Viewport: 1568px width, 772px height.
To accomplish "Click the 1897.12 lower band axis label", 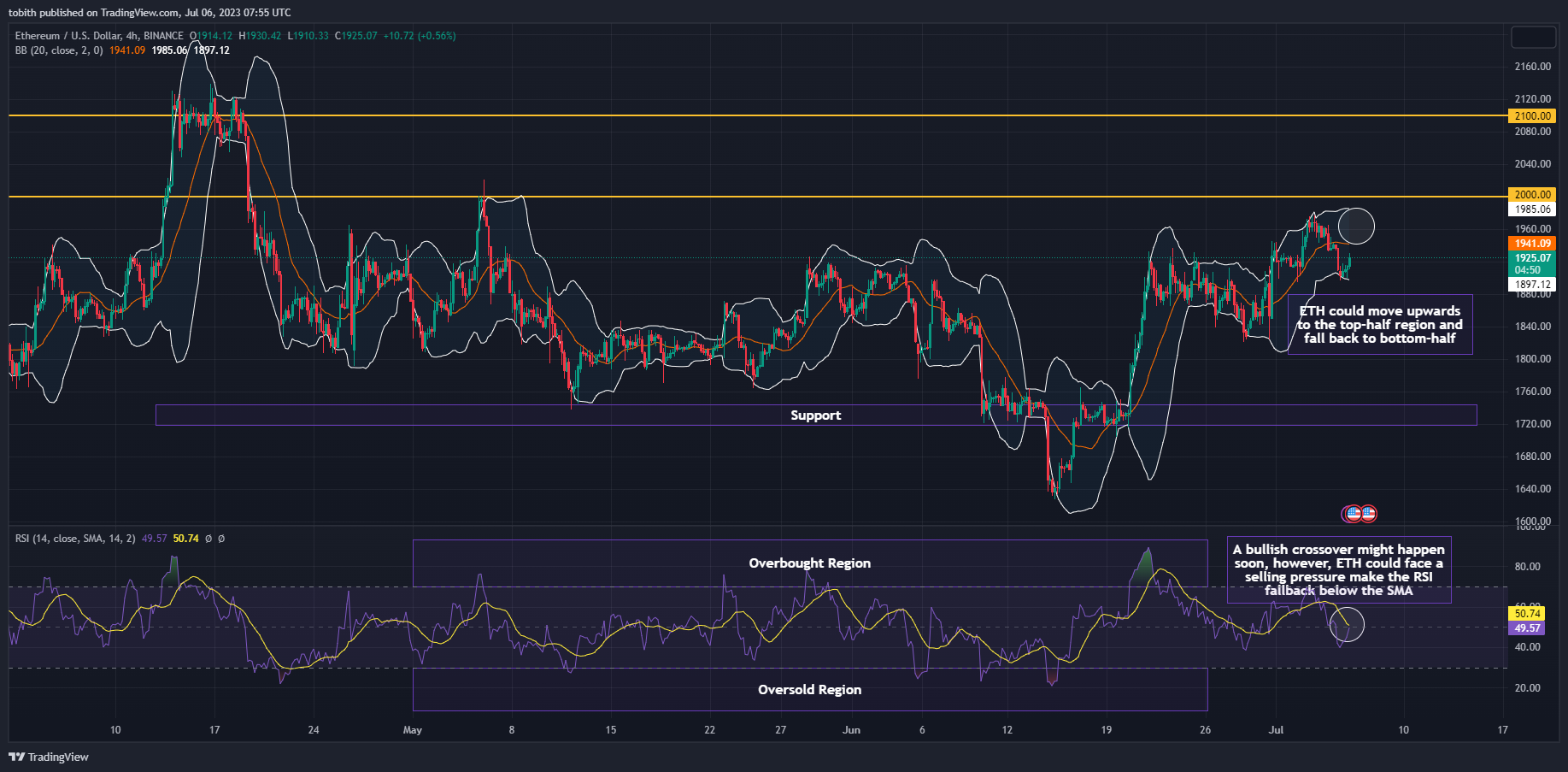I will pyautogui.click(x=1532, y=285).
